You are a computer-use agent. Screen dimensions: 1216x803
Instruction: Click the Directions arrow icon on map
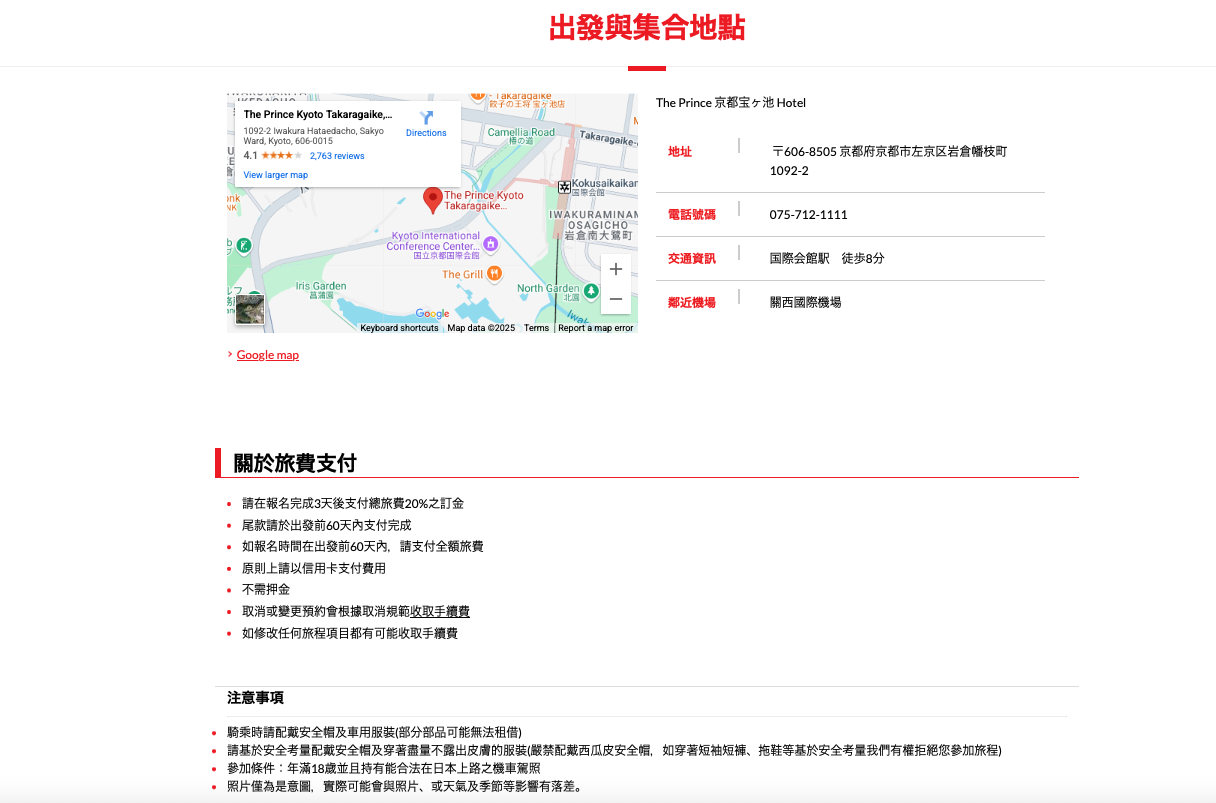click(x=426, y=118)
